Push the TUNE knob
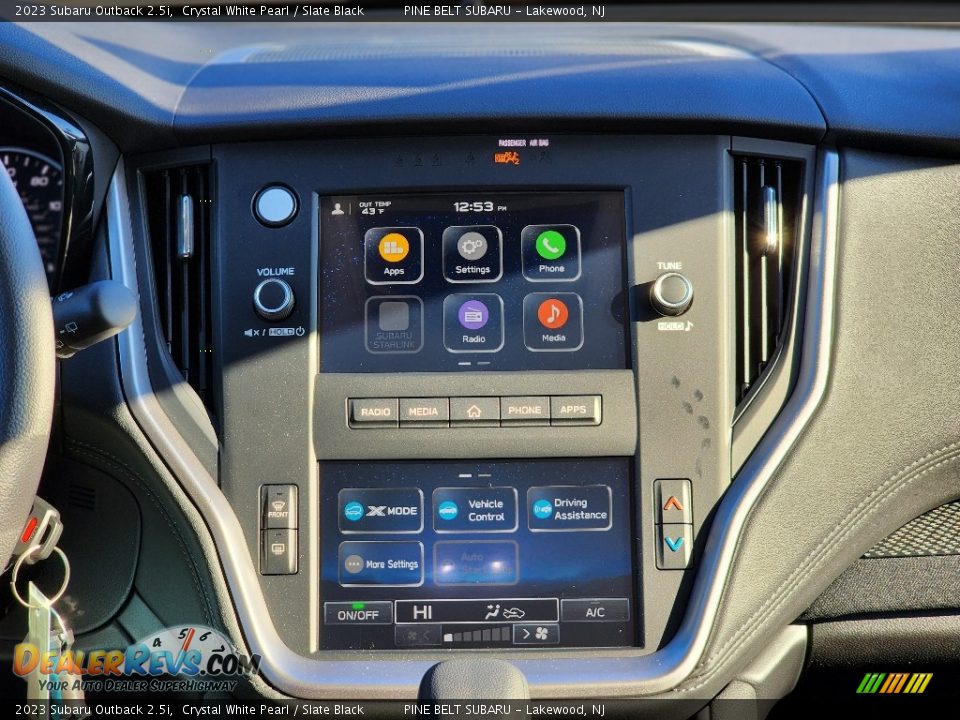This screenshot has height=720, width=960. pyautogui.click(x=671, y=294)
